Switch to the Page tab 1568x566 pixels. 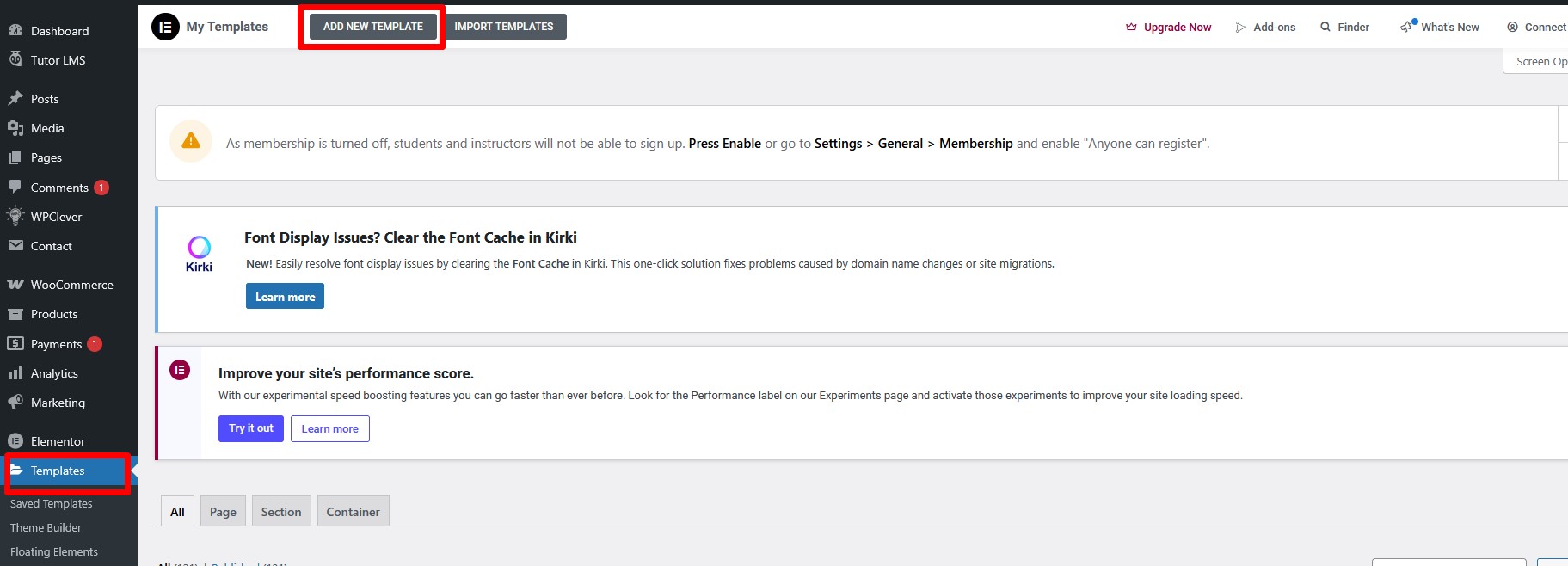[x=223, y=511]
